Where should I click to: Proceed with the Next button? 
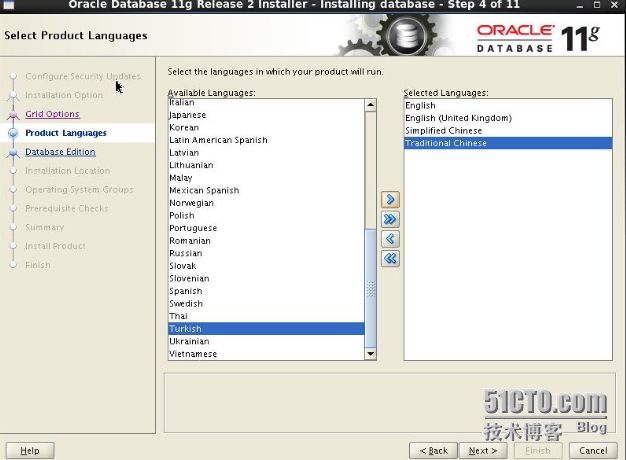pyautogui.click(x=483, y=450)
